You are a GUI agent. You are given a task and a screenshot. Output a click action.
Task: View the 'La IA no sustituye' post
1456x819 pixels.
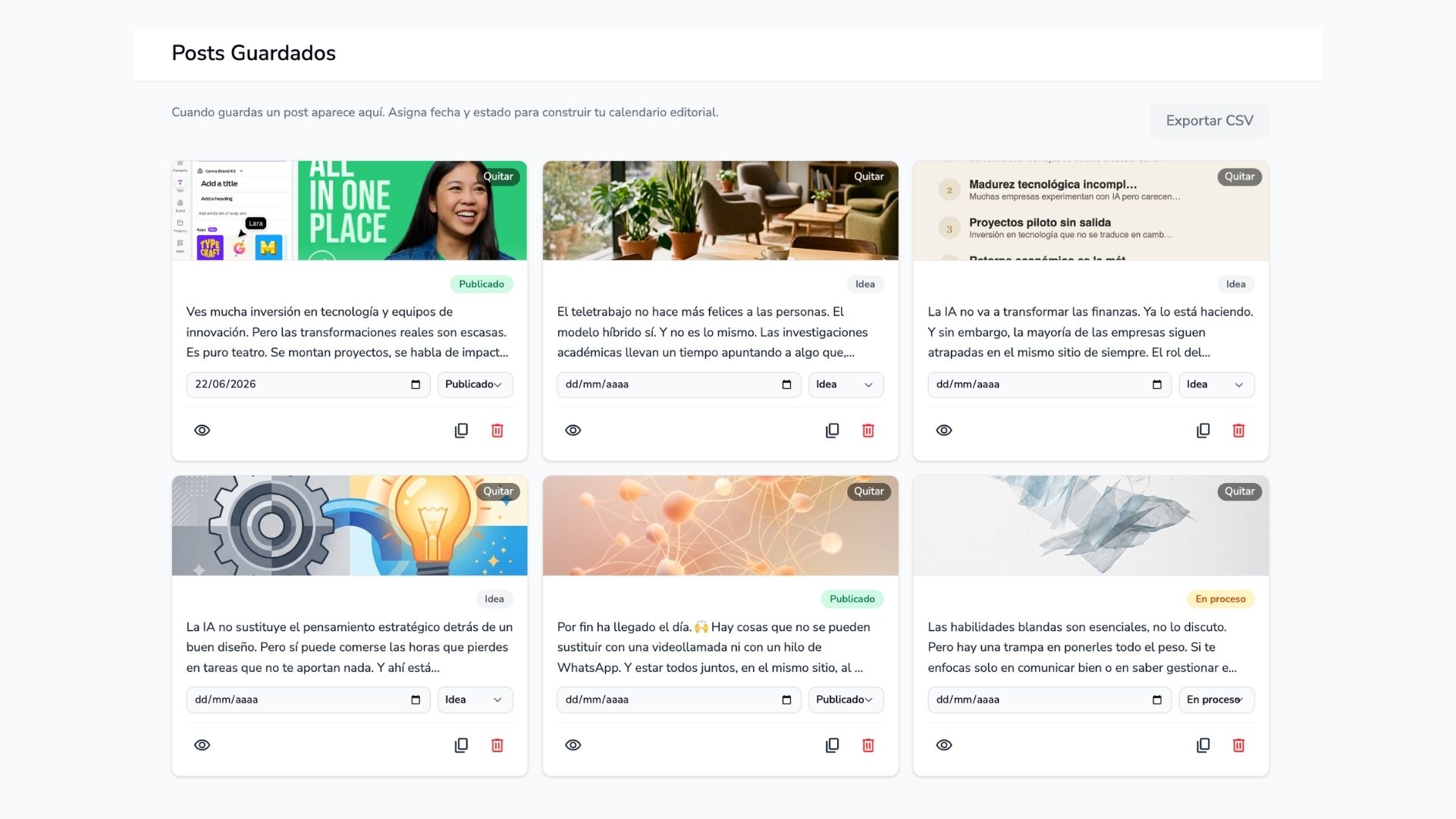click(202, 745)
